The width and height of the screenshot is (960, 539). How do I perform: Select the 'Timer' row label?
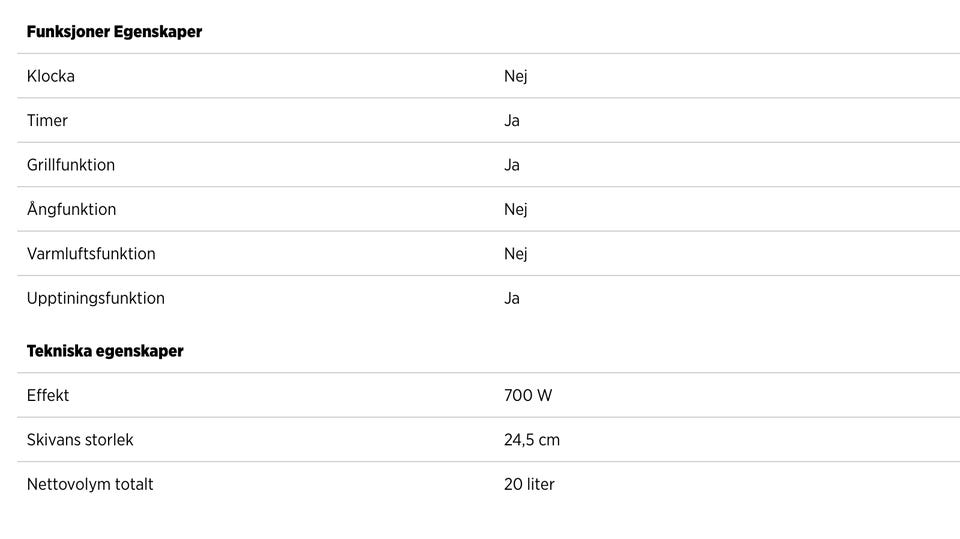click(x=48, y=121)
